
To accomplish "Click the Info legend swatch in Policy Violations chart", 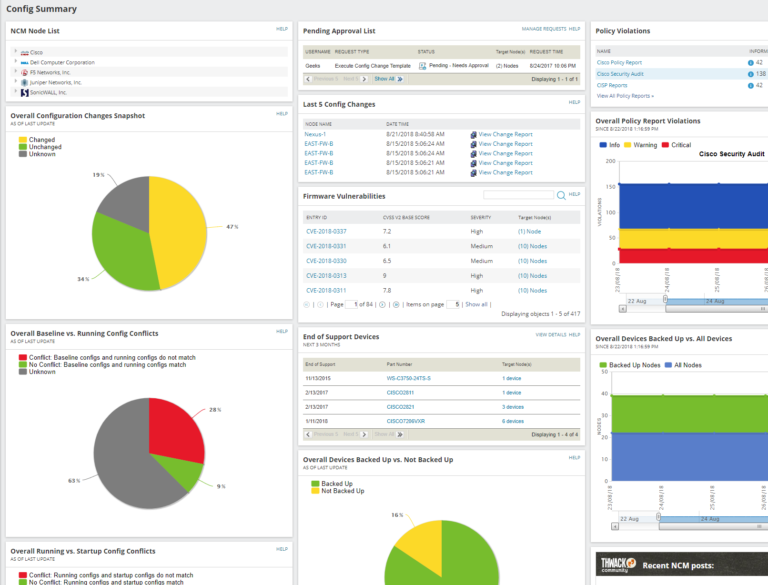I will [603, 145].
